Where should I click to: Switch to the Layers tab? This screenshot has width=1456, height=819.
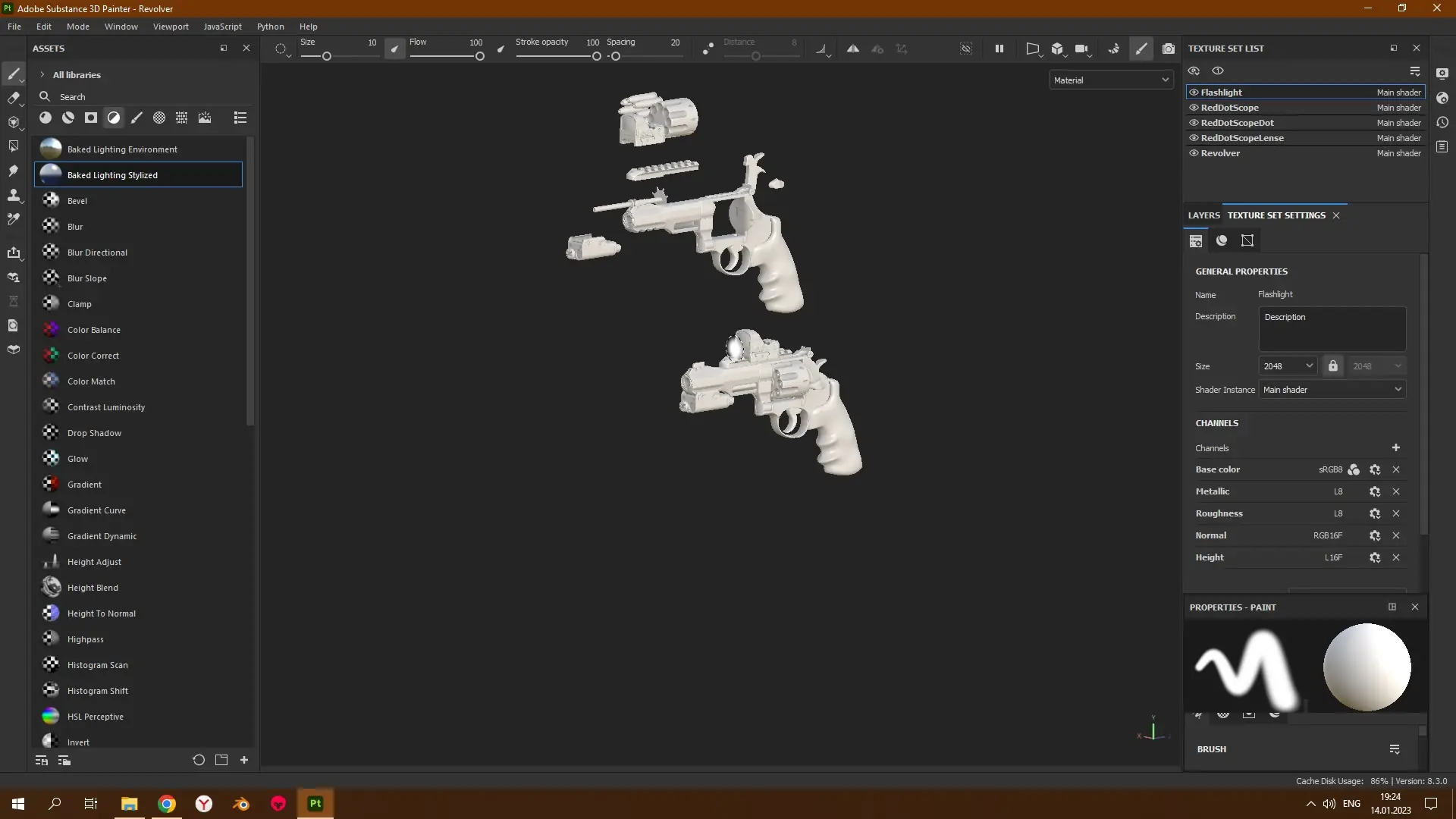tap(1204, 215)
